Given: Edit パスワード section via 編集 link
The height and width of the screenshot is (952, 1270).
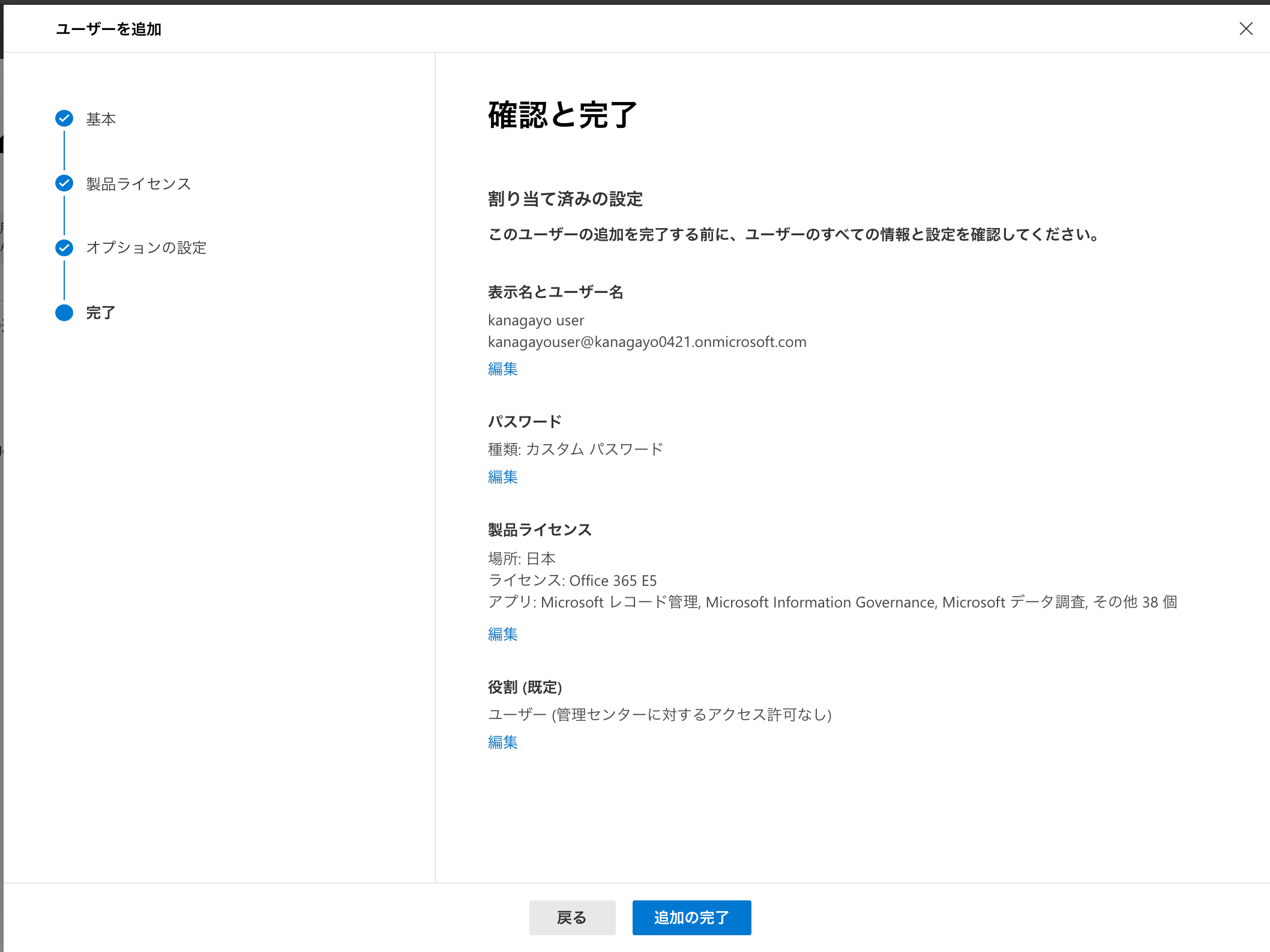Looking at the screenshot, I should (503, 477).
